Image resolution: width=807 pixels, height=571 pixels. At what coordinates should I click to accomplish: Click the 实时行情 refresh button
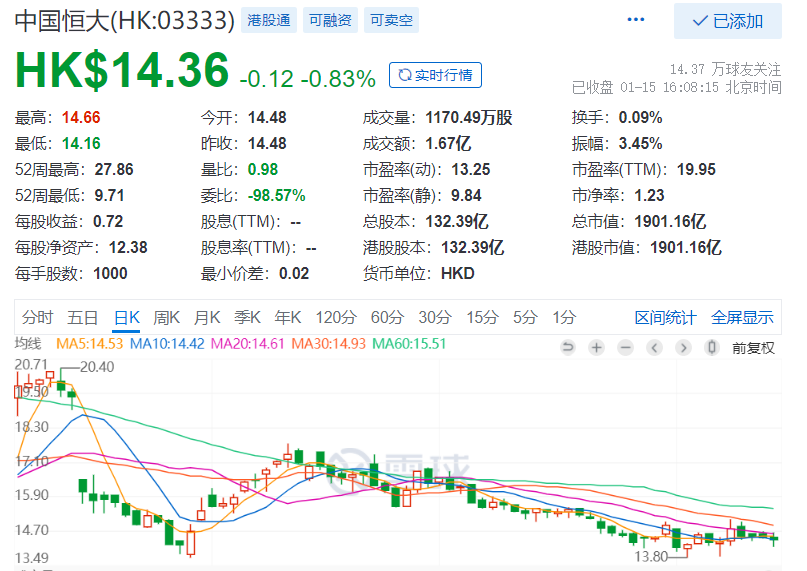click(x=435, y=75)
